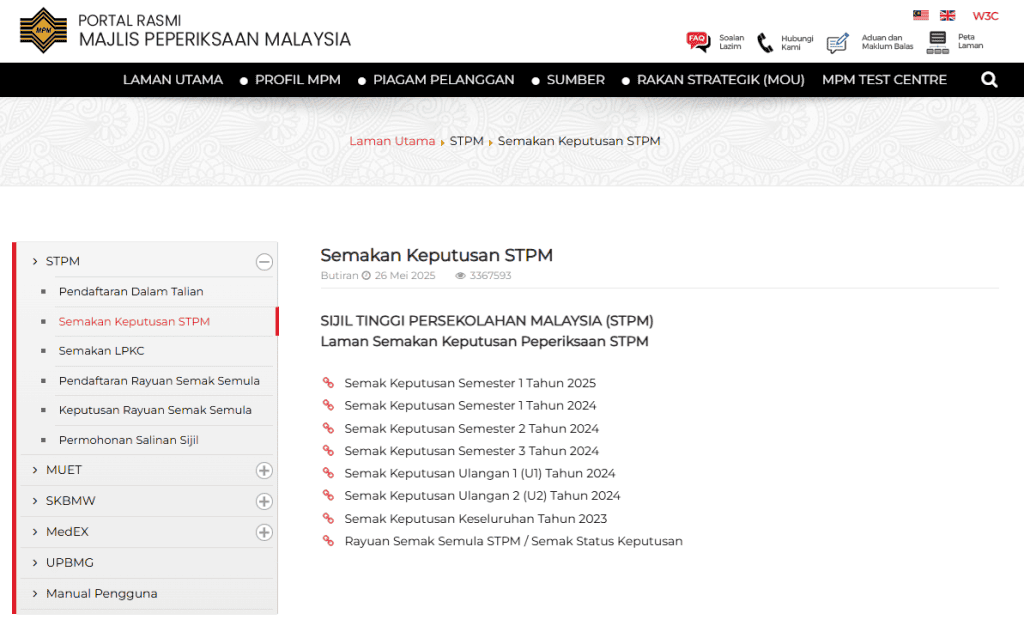Select MedEX in the sidebar menu
The image size is (1024, 644).
tap(67, 532)
